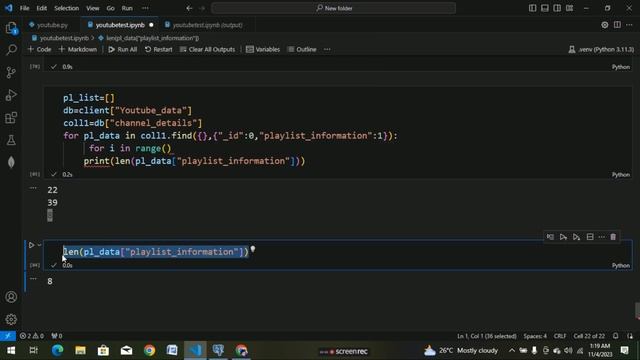Split cell using cell toolbar icon
Screen dimensions: 640x360
pyautogui.click(x=590, y=237)
